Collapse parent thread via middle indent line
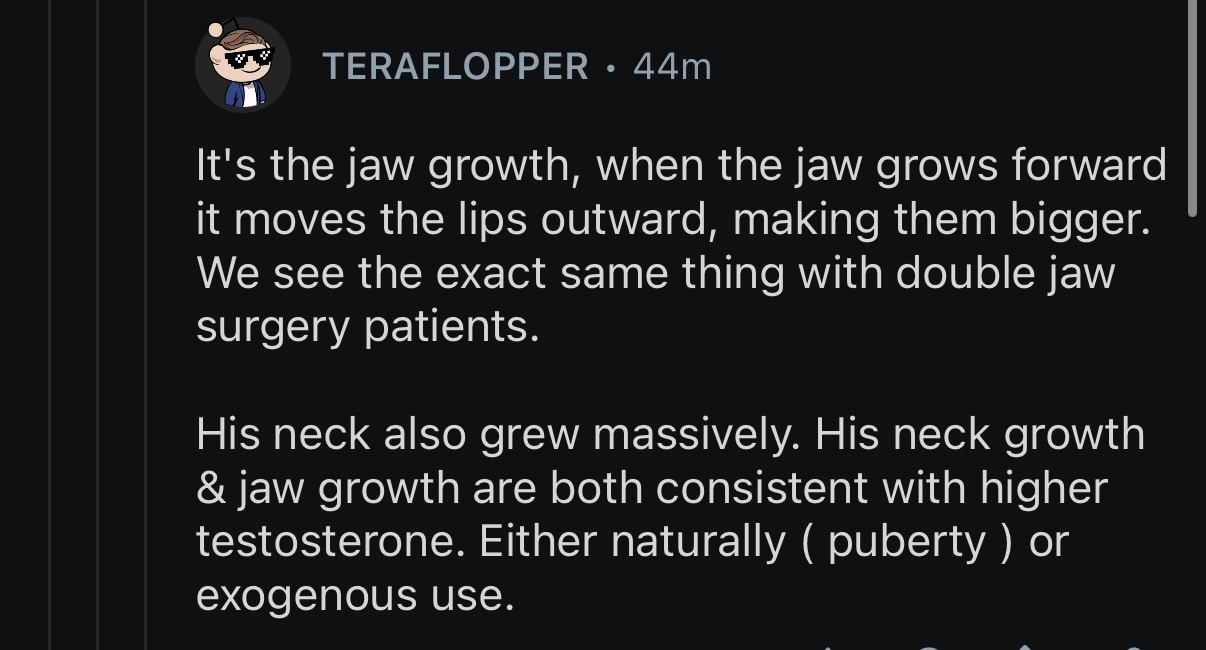The image size is (1206, 650). click(98, 325)
